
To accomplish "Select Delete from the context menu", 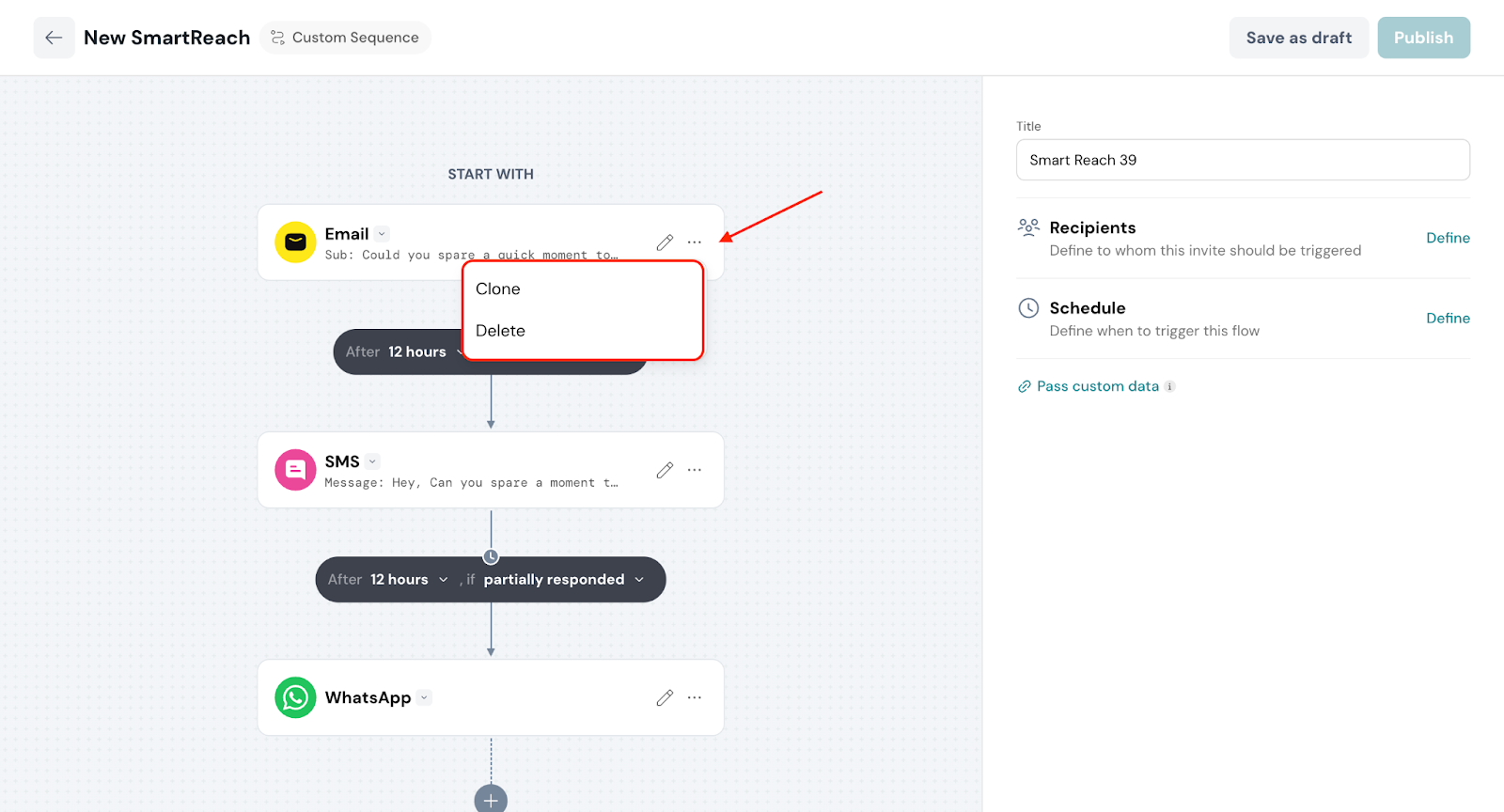I will 500,331.
